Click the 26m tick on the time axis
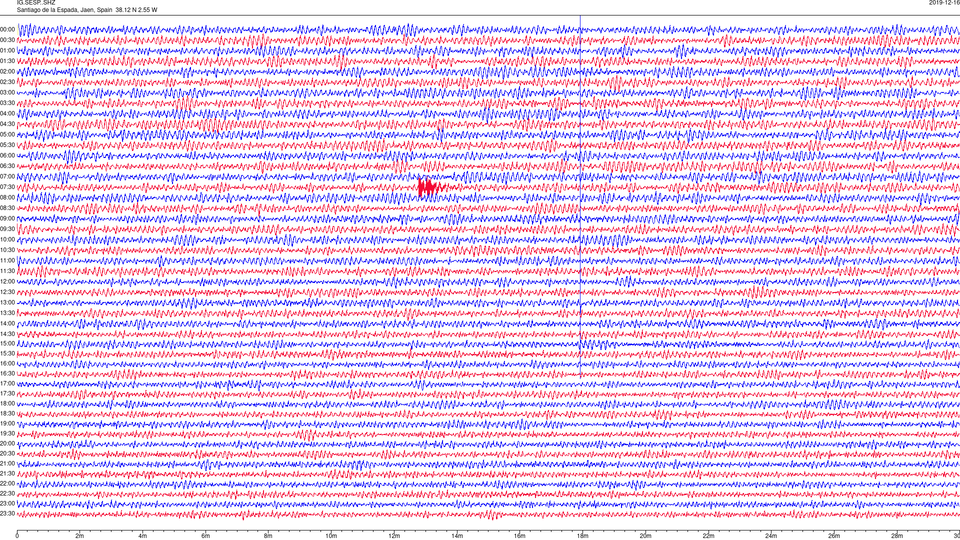 coord(834,536)
